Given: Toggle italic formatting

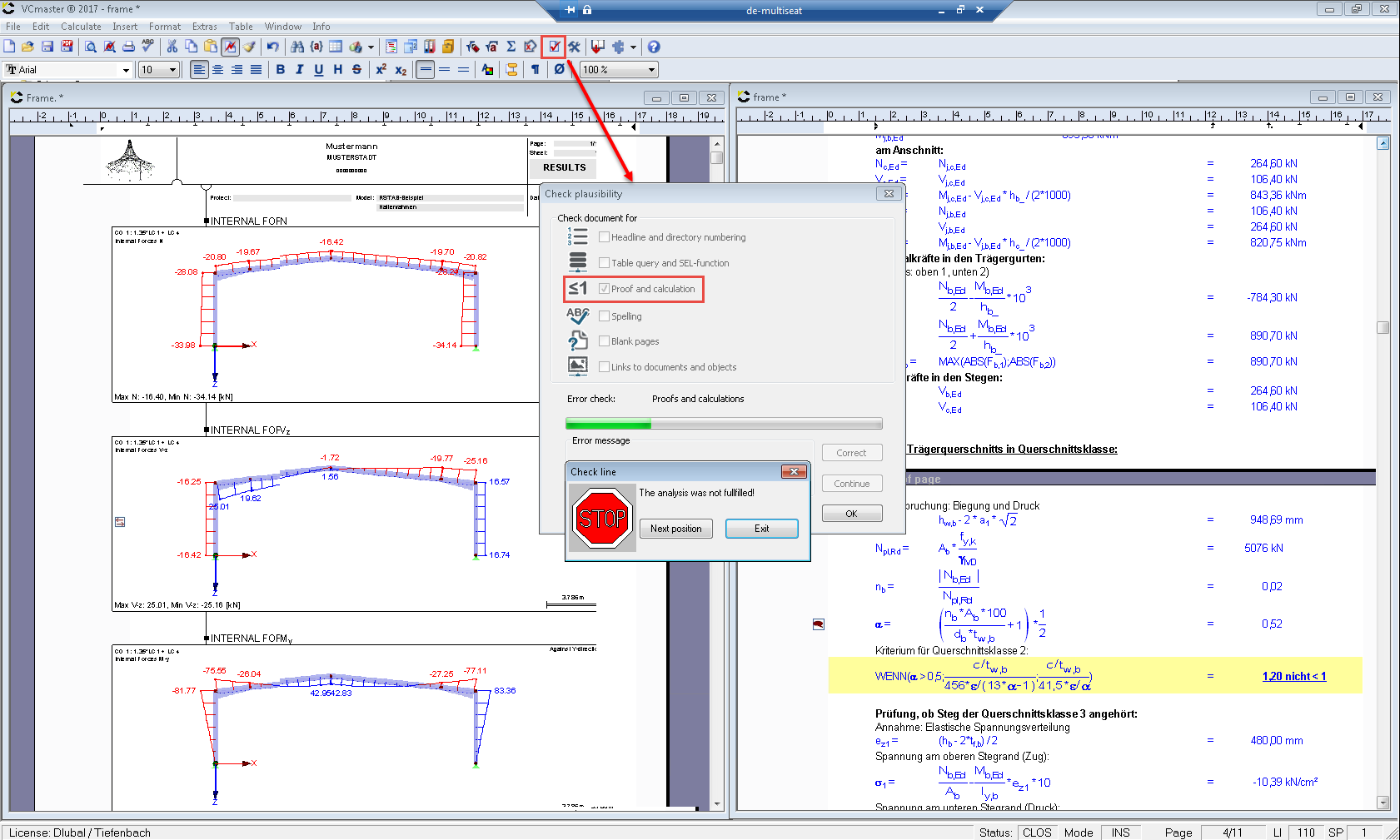Looking at the screenshot, I should [x=300, y=70].
